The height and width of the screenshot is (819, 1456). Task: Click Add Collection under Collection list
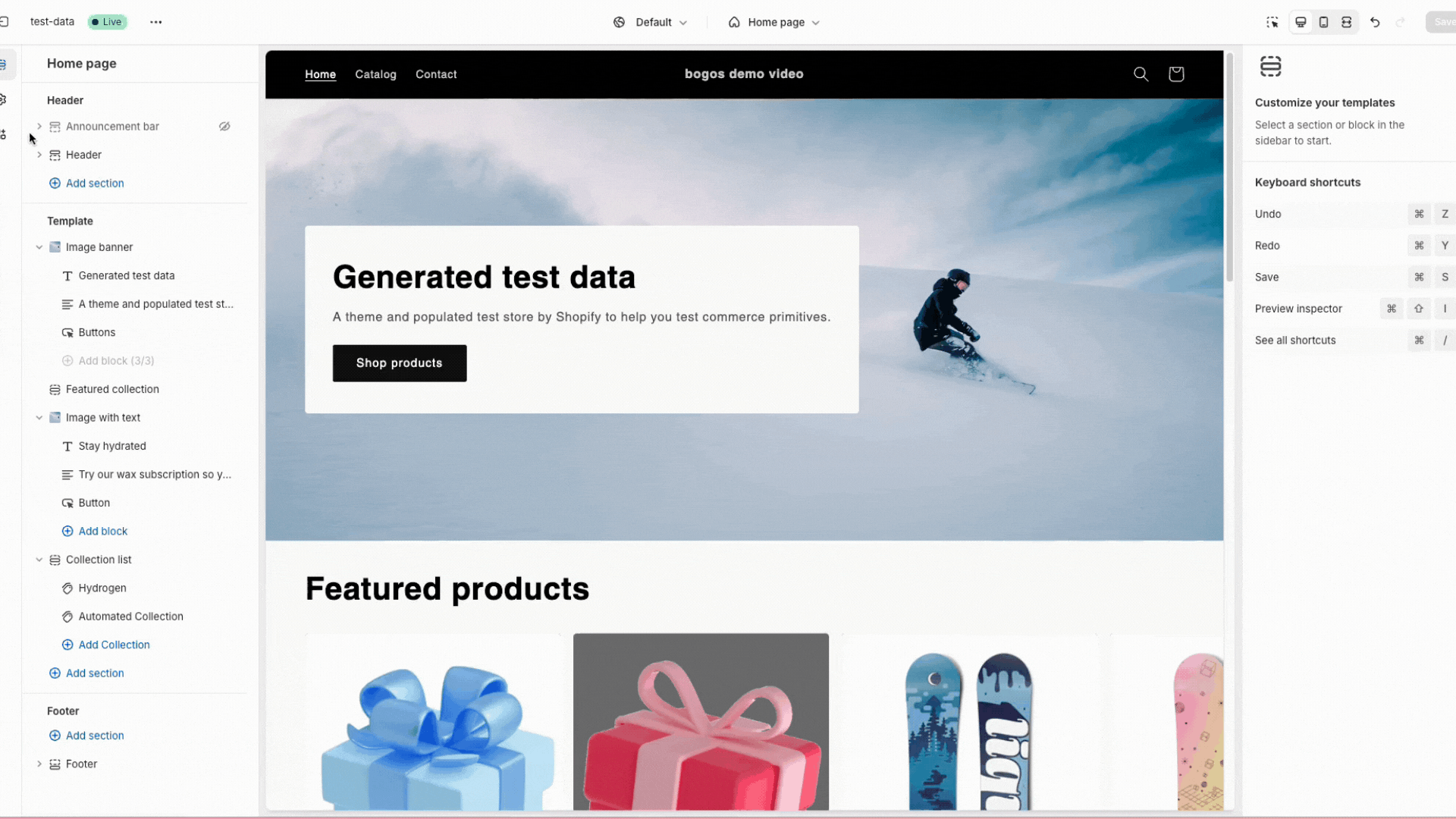[x=114, y=645]
